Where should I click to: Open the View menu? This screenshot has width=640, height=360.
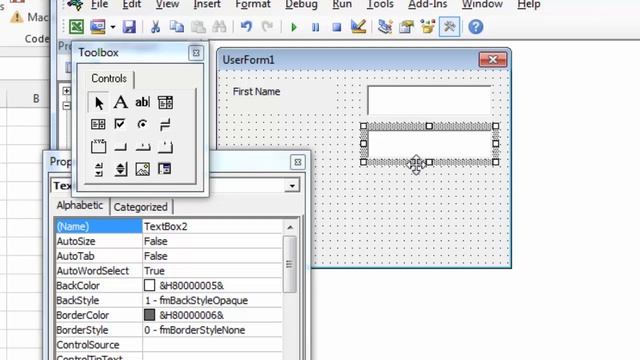coord(167,4)
